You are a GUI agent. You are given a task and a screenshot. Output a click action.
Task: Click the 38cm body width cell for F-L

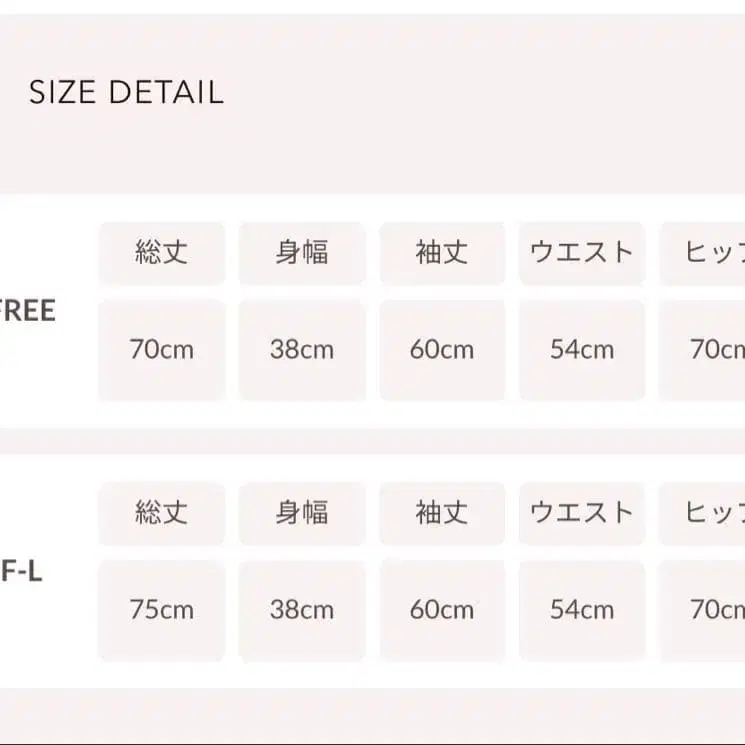point(301,610)
